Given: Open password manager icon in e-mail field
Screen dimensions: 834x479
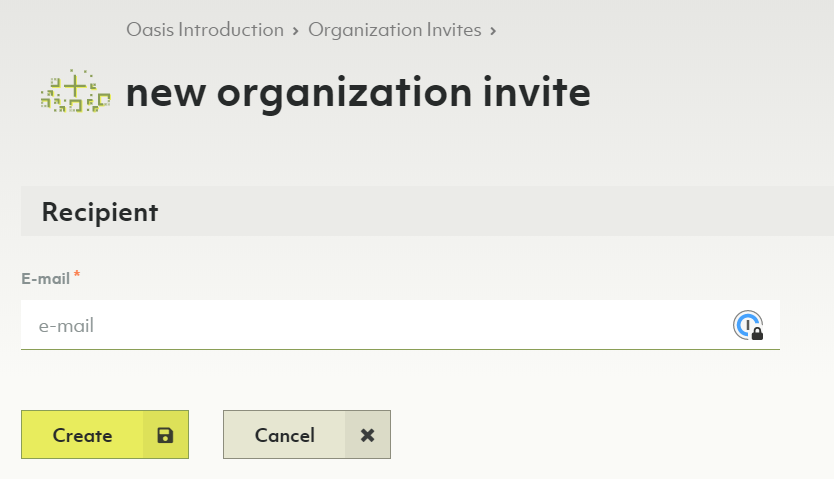Looking at the screenshot, I should coord(746,324).
